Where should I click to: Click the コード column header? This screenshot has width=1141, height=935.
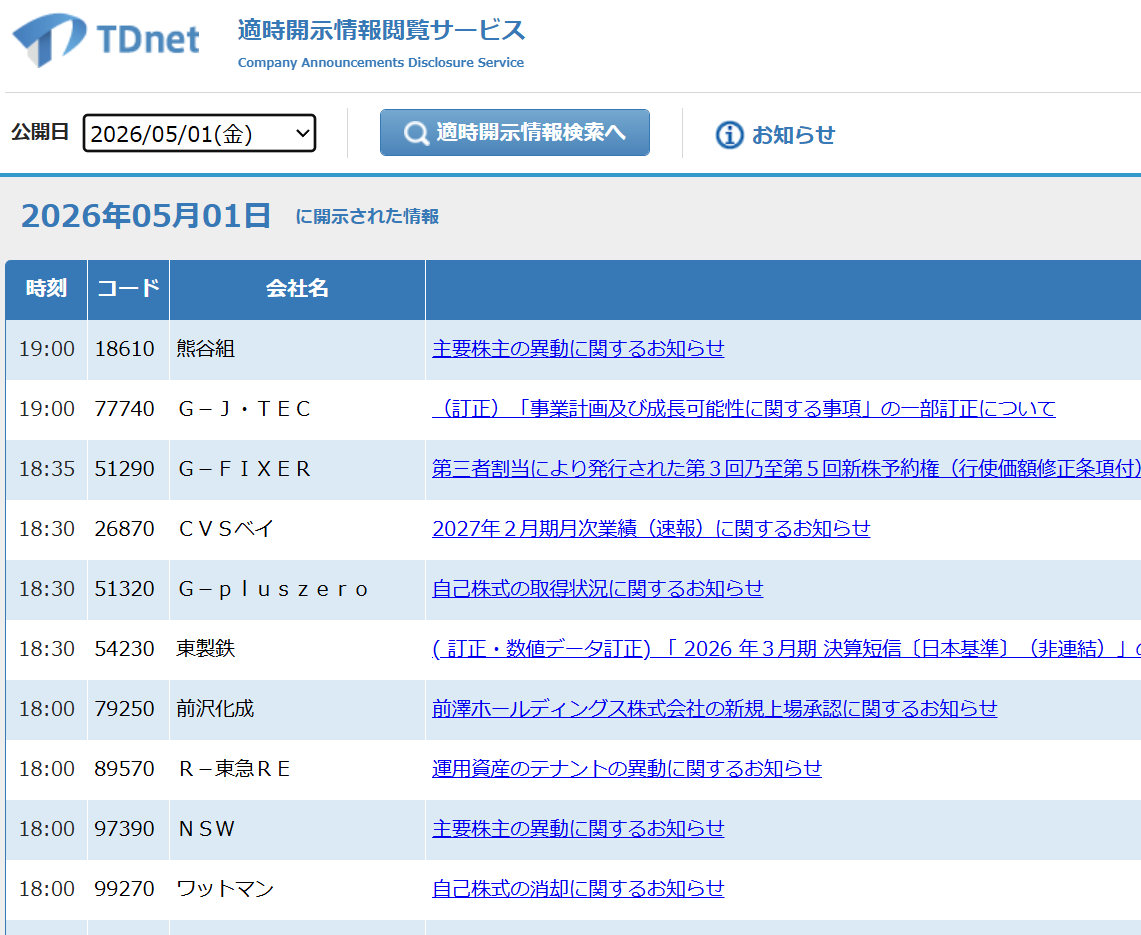click(128, 289)
